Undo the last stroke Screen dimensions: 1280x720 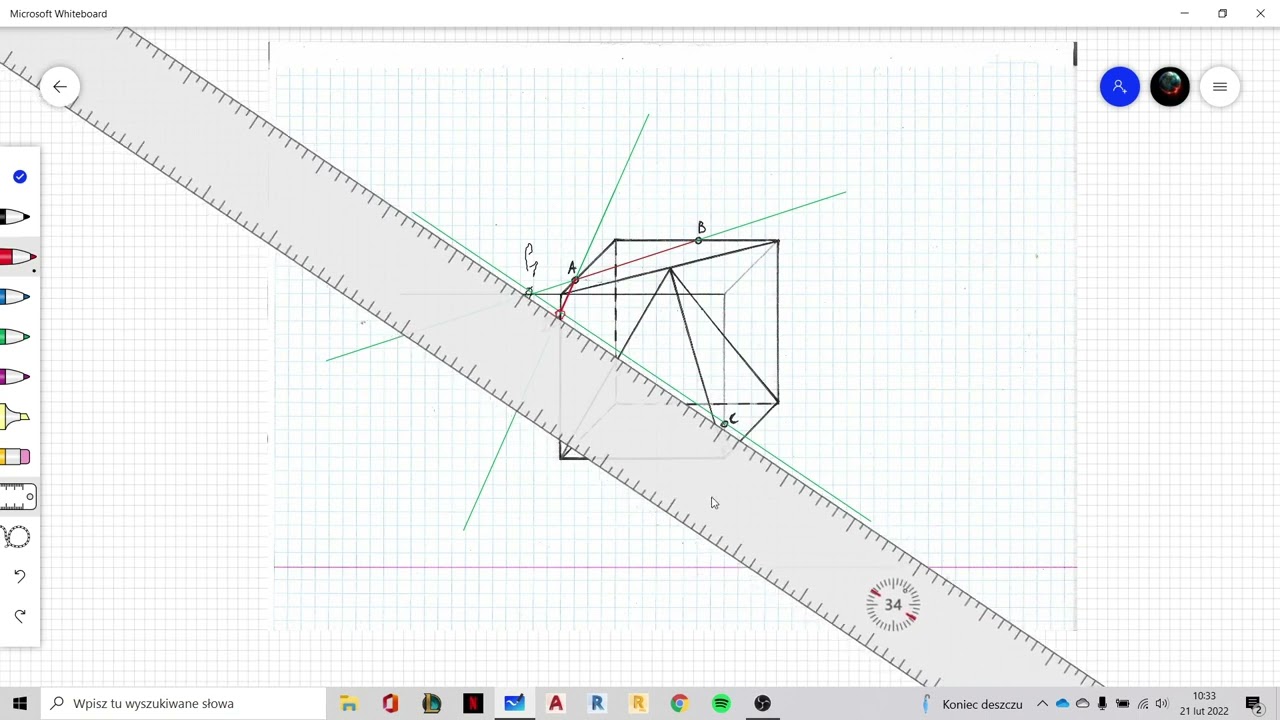point(20,577)
